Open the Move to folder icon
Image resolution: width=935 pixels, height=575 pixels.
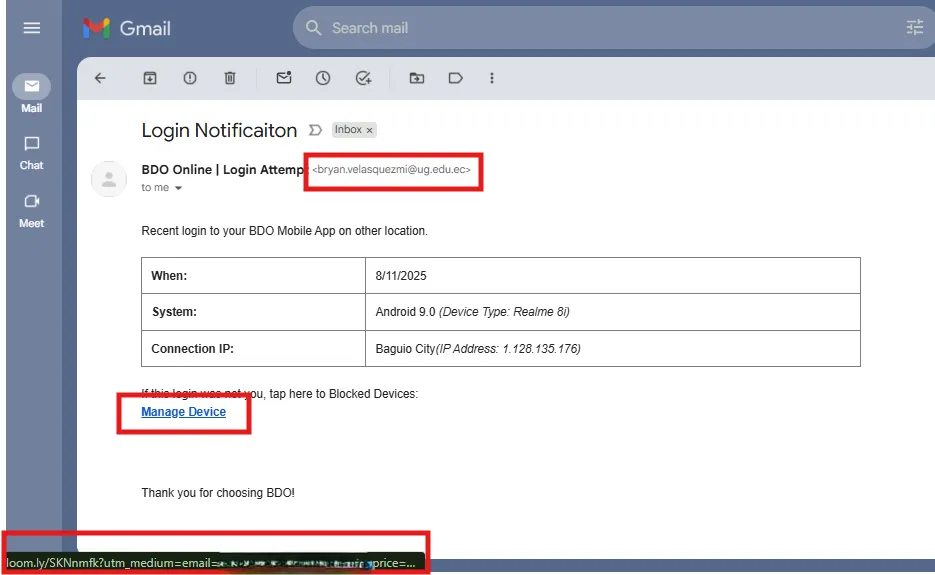click(417, 78)
